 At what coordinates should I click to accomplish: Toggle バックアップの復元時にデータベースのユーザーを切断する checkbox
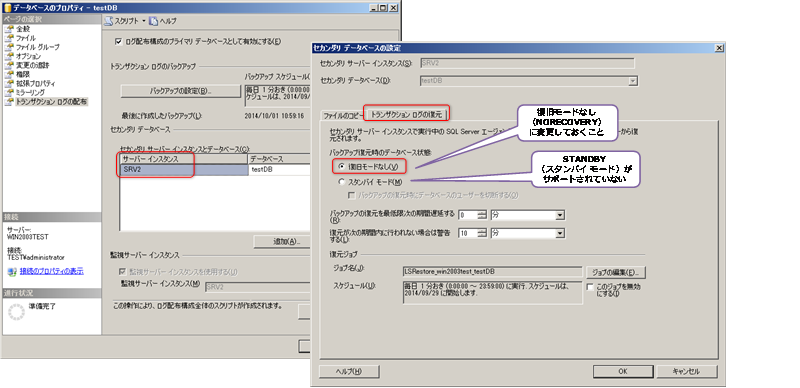[352, 195]
